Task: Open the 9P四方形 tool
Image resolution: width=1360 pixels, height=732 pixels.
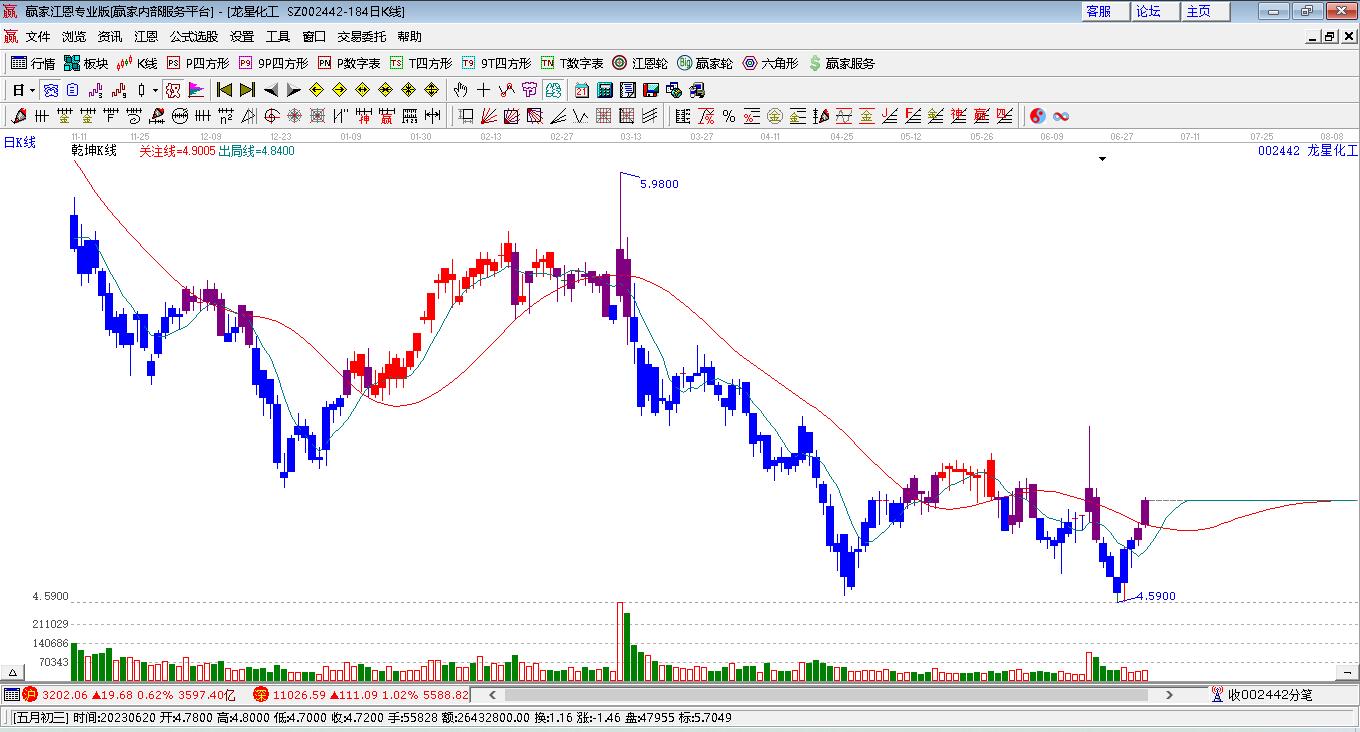Action: 273,63
